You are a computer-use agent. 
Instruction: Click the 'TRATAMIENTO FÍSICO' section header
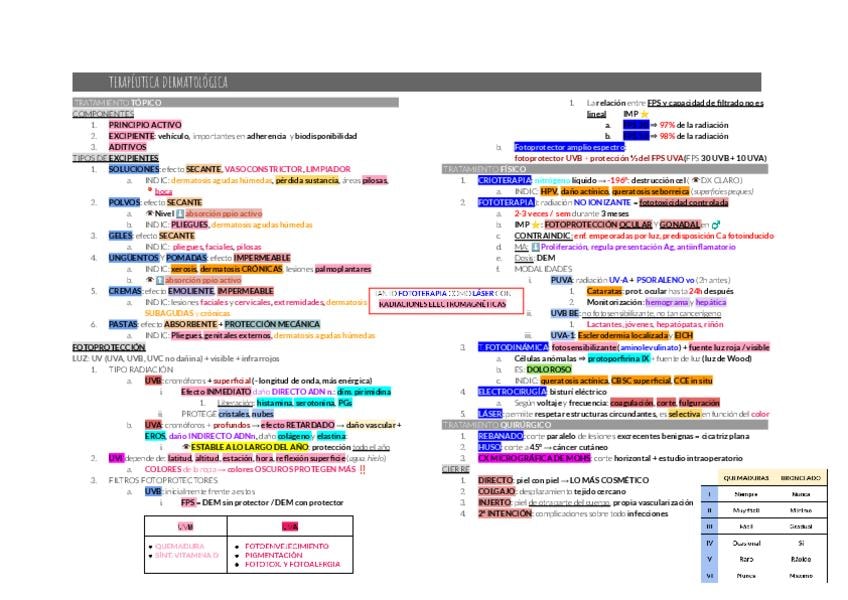point(605,169)
